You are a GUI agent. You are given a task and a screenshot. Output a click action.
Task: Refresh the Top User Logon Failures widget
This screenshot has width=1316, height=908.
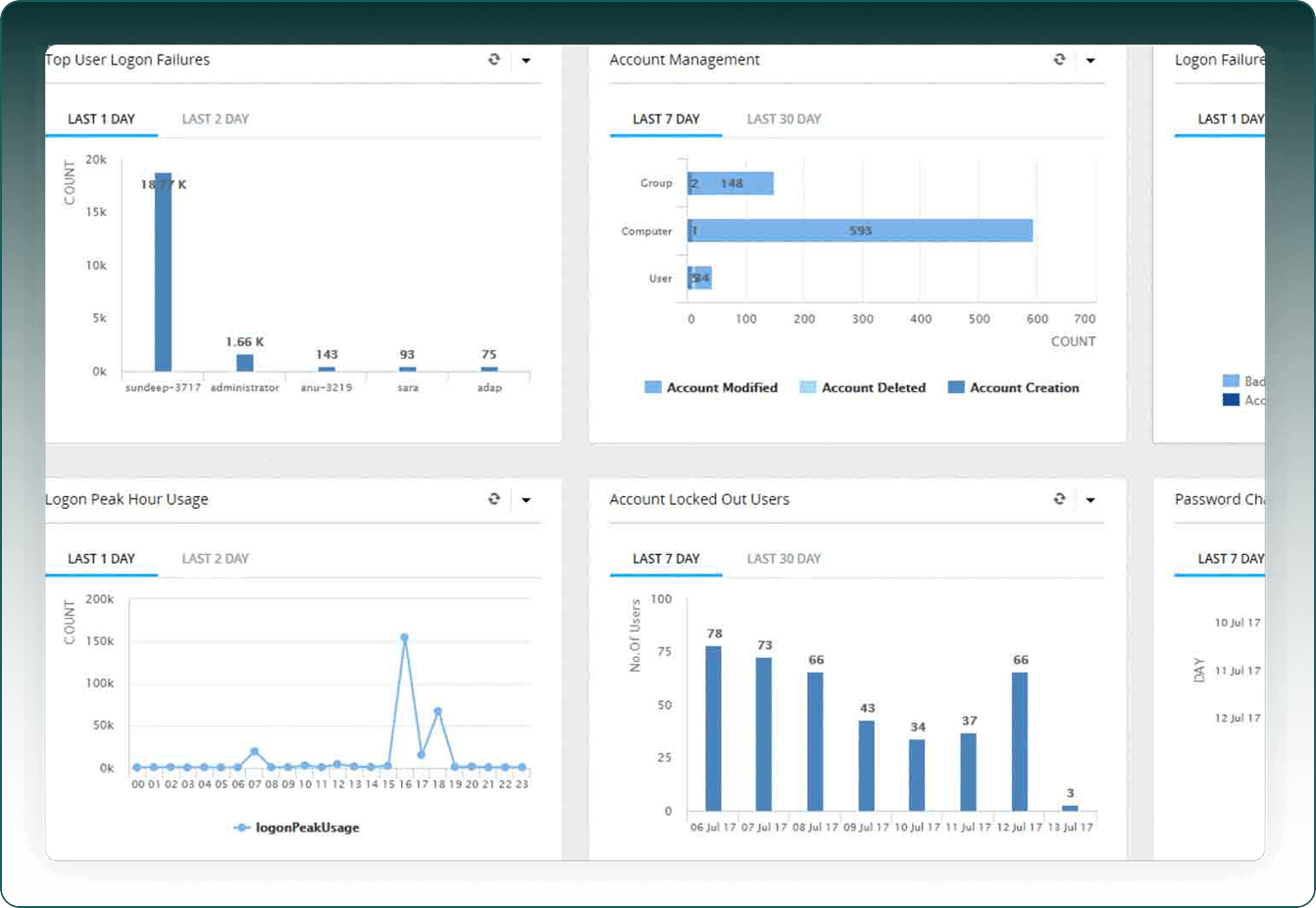point(494,60)
